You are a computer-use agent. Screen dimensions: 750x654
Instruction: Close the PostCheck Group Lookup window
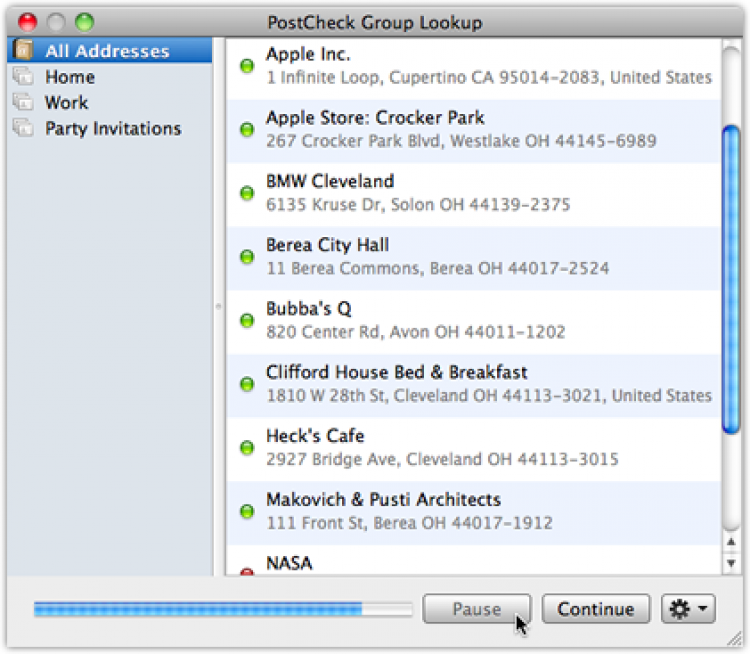coord(27,22)
